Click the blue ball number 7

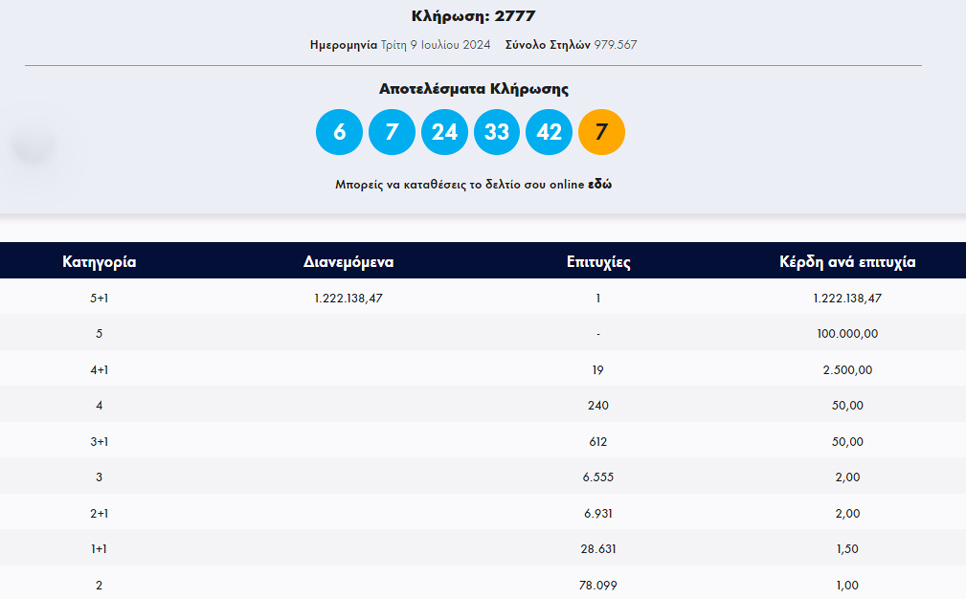click(x=392, y=132)
